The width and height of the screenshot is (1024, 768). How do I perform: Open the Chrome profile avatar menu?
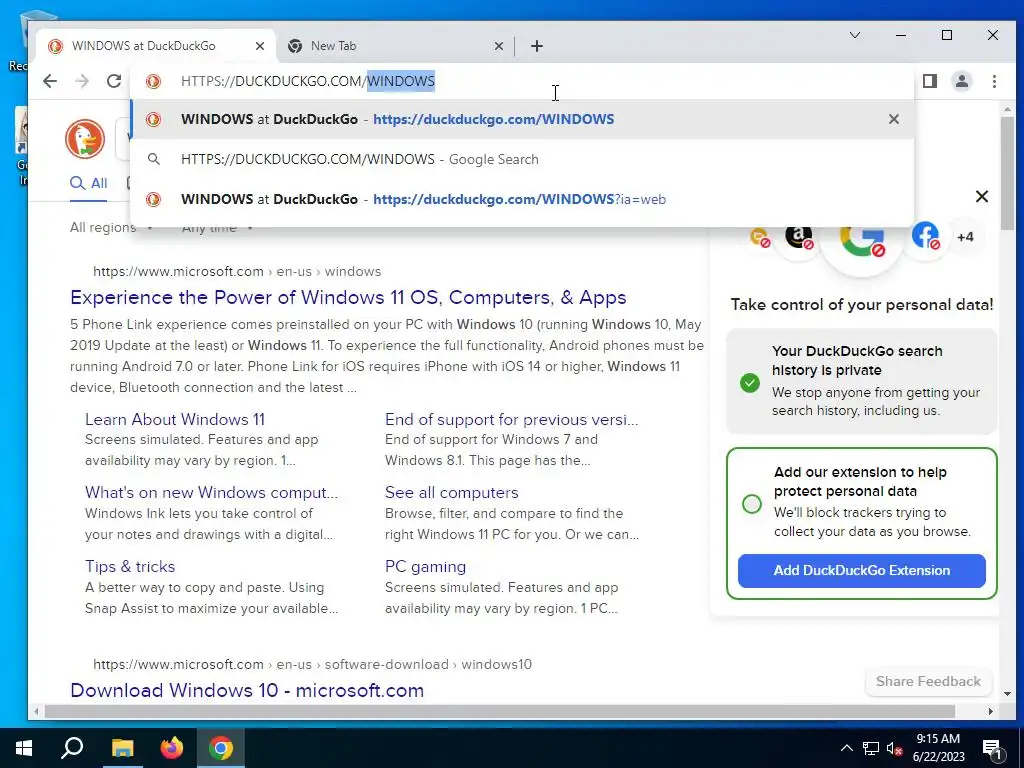click(962, 81)
